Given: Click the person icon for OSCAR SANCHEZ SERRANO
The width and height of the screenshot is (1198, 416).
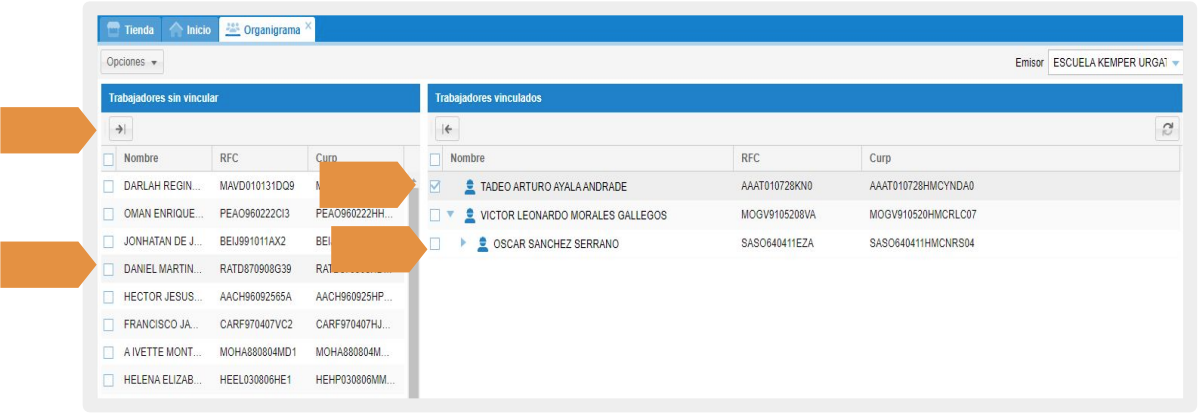Looking at the screenshot, I should click(483, 244).
